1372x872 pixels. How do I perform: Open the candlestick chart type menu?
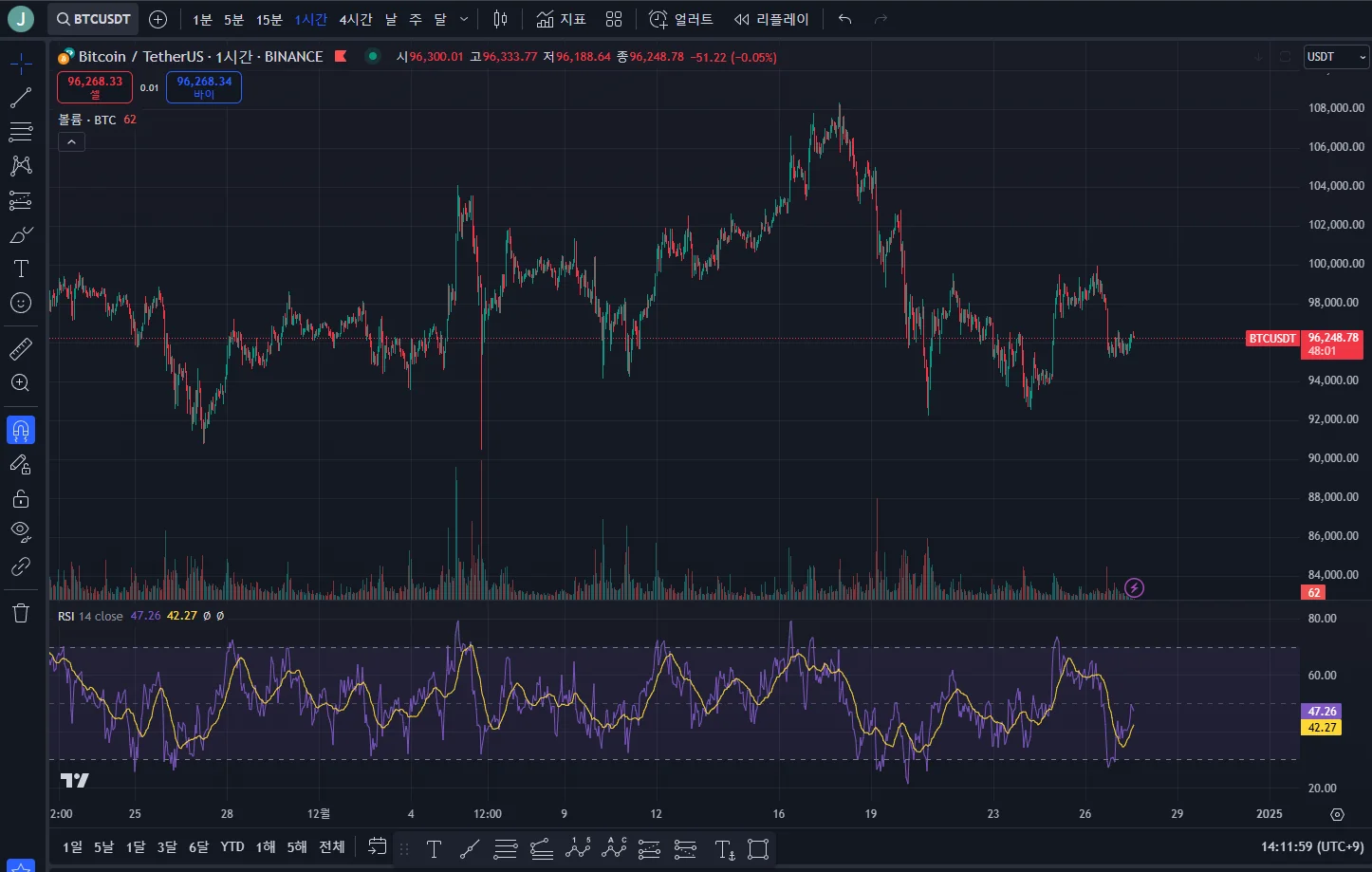(501, 19)
